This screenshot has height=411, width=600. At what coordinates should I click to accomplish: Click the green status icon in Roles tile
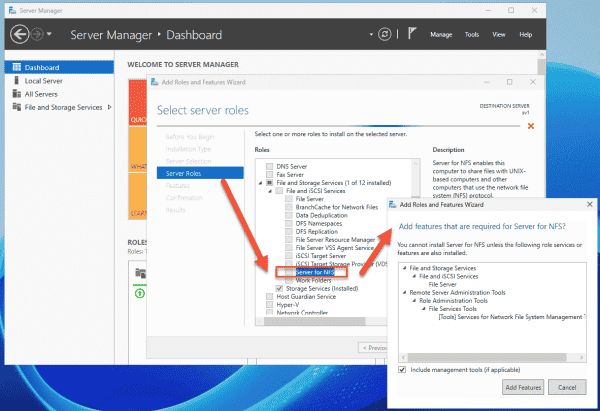click(140, 294)
